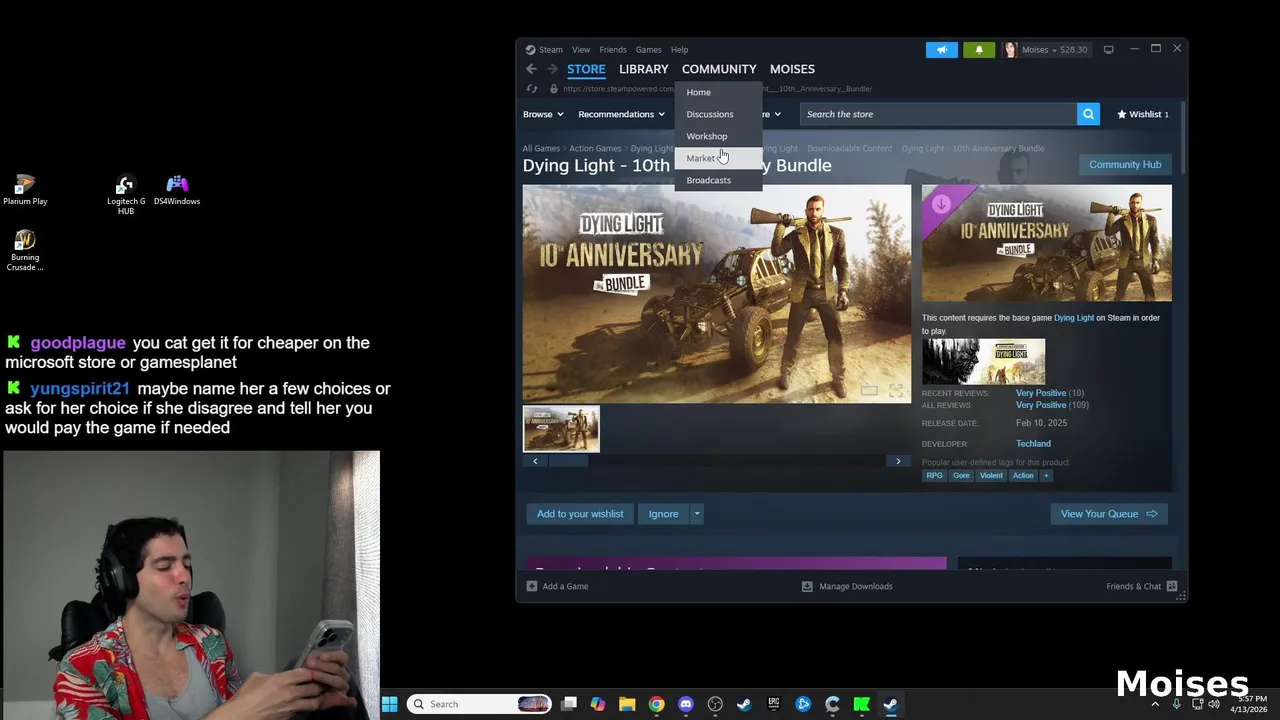
Task: Open the green Kick app on taskbar
Action: coord(861,704)
